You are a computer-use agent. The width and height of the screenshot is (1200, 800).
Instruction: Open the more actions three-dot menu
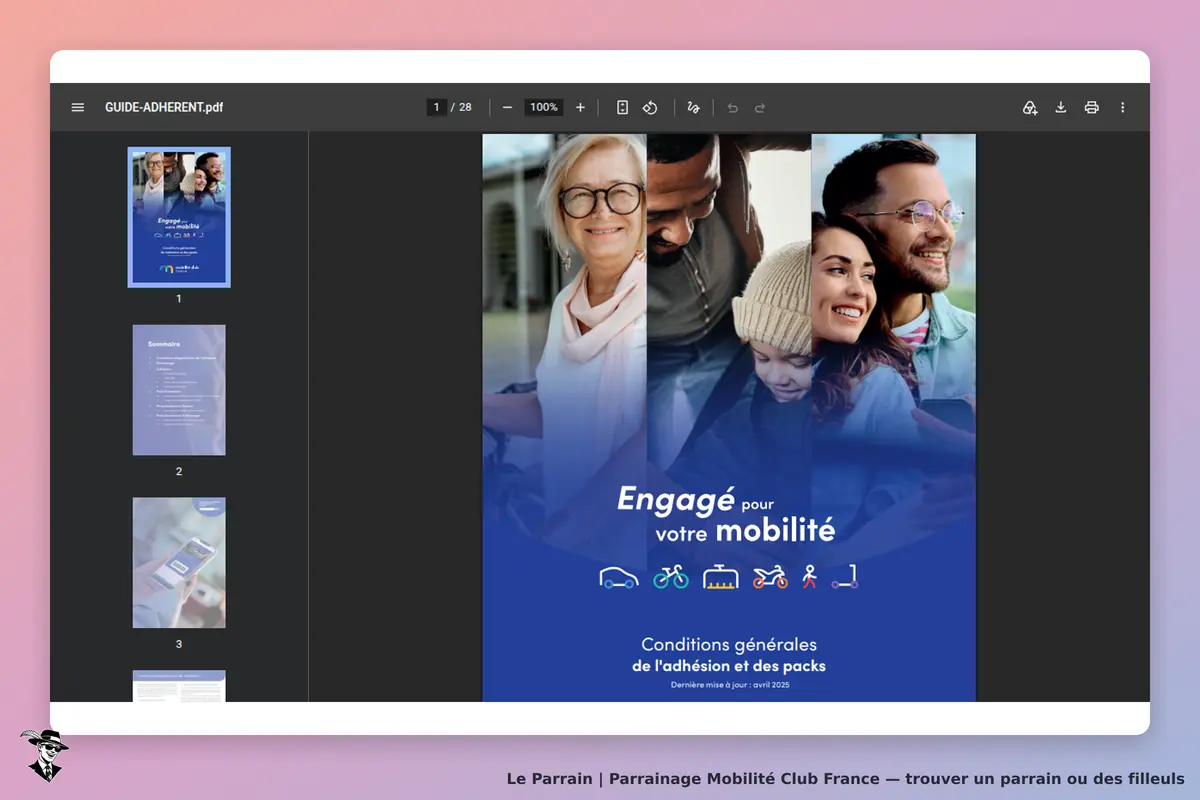(1122, 107)
